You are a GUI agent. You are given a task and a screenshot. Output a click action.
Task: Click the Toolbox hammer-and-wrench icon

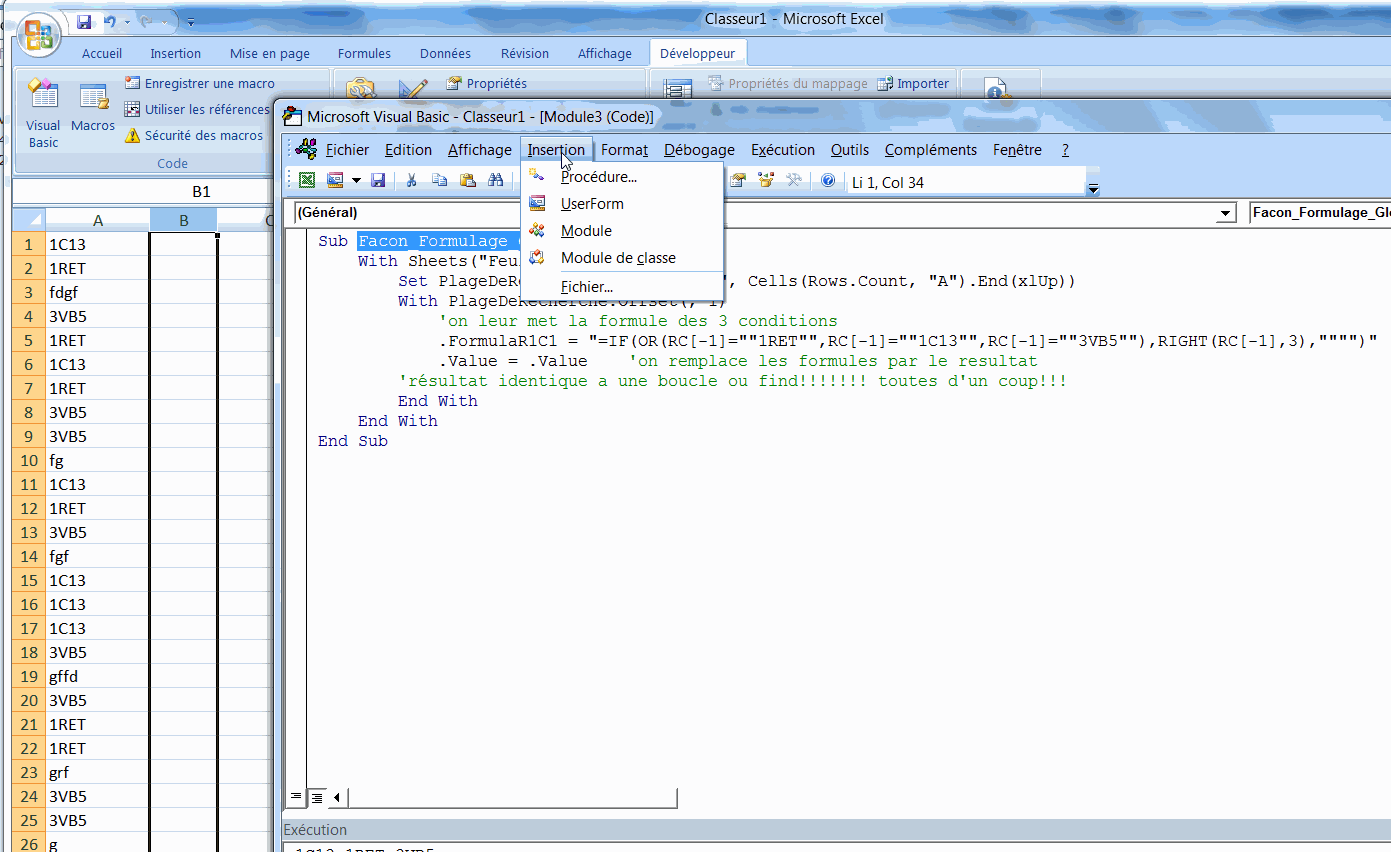point(794,181)
